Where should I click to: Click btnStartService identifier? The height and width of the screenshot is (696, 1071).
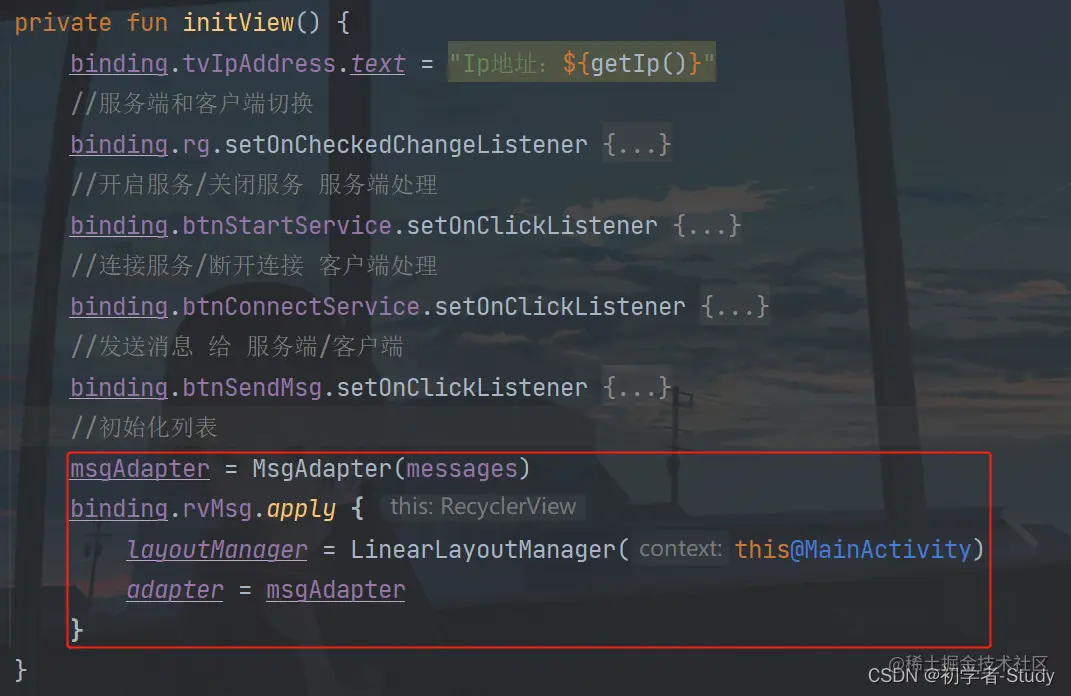click(287, 225)
